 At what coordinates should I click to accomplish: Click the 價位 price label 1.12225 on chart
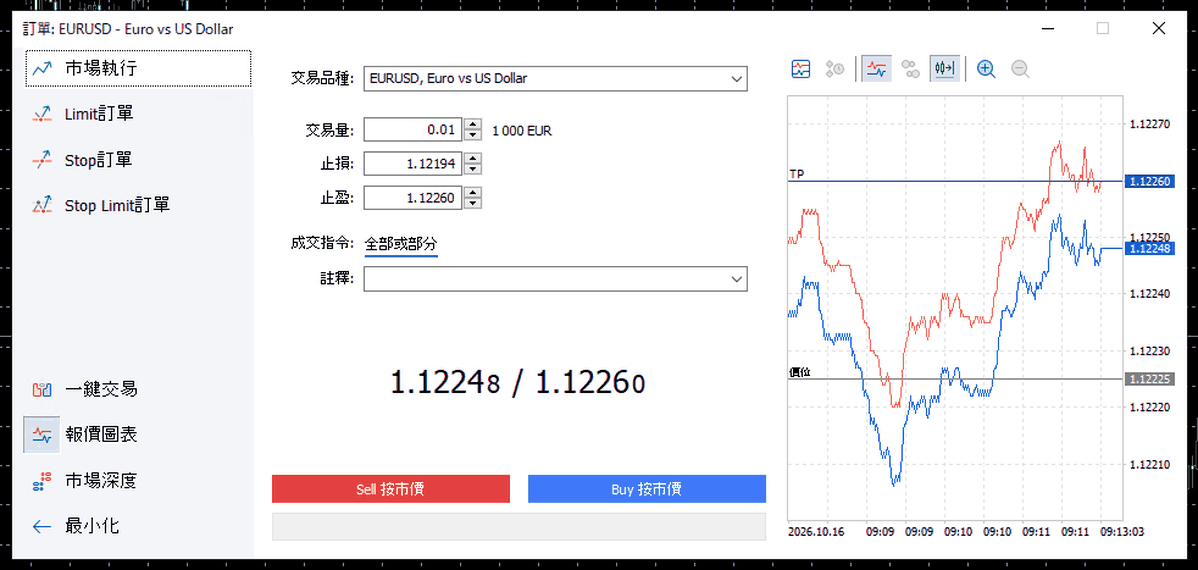tap(1151, 379)
